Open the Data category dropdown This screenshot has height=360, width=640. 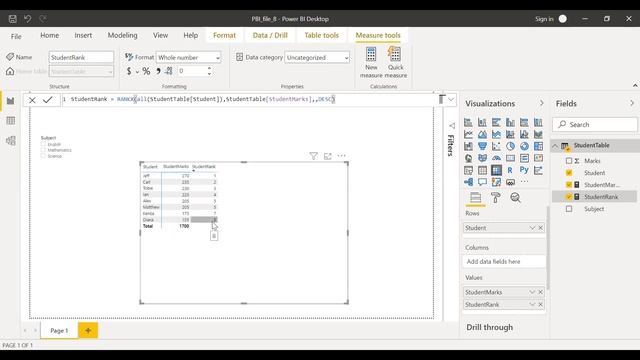click(317, 58)
